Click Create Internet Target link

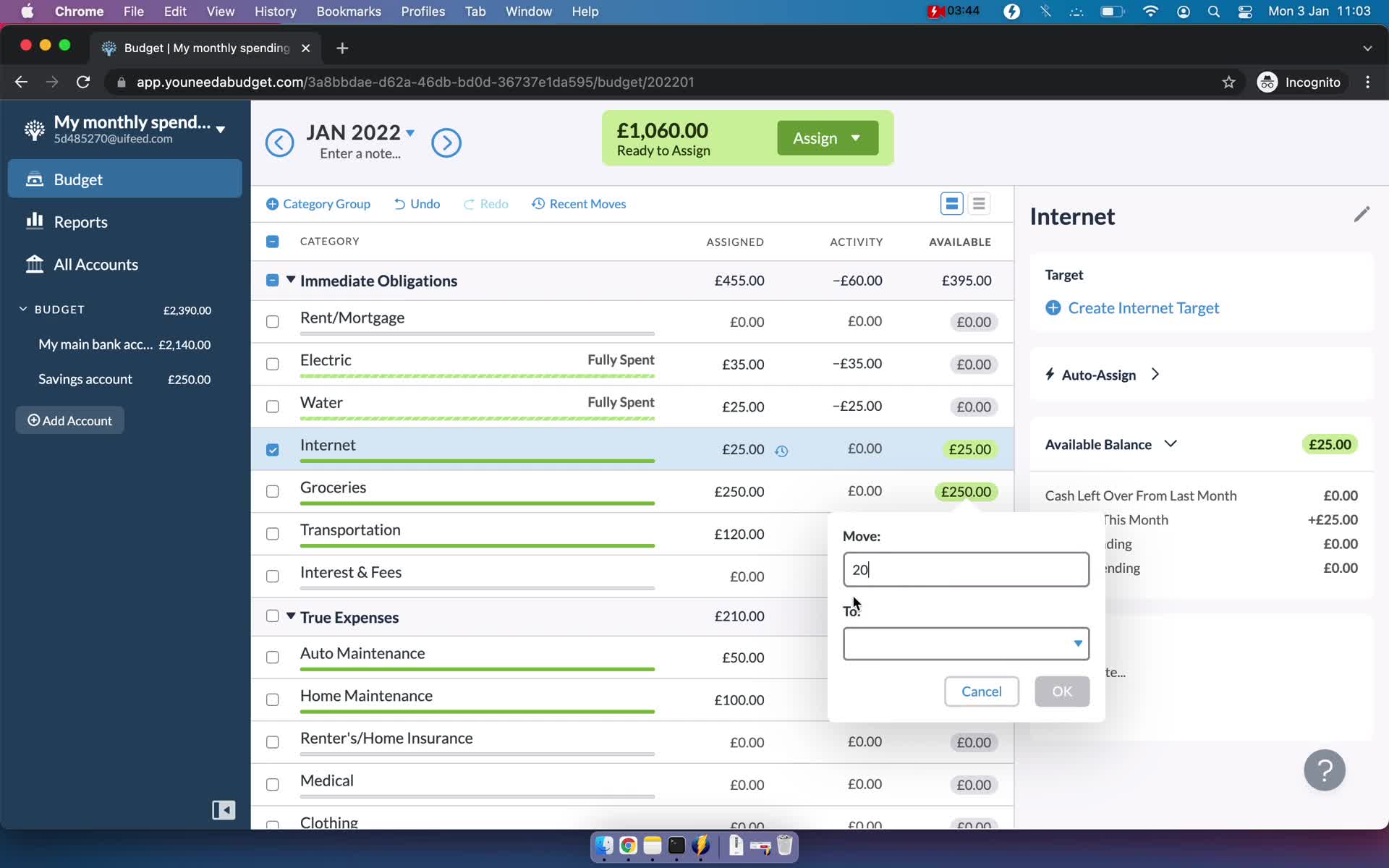pyautogui.click(x=1143, y=307)
